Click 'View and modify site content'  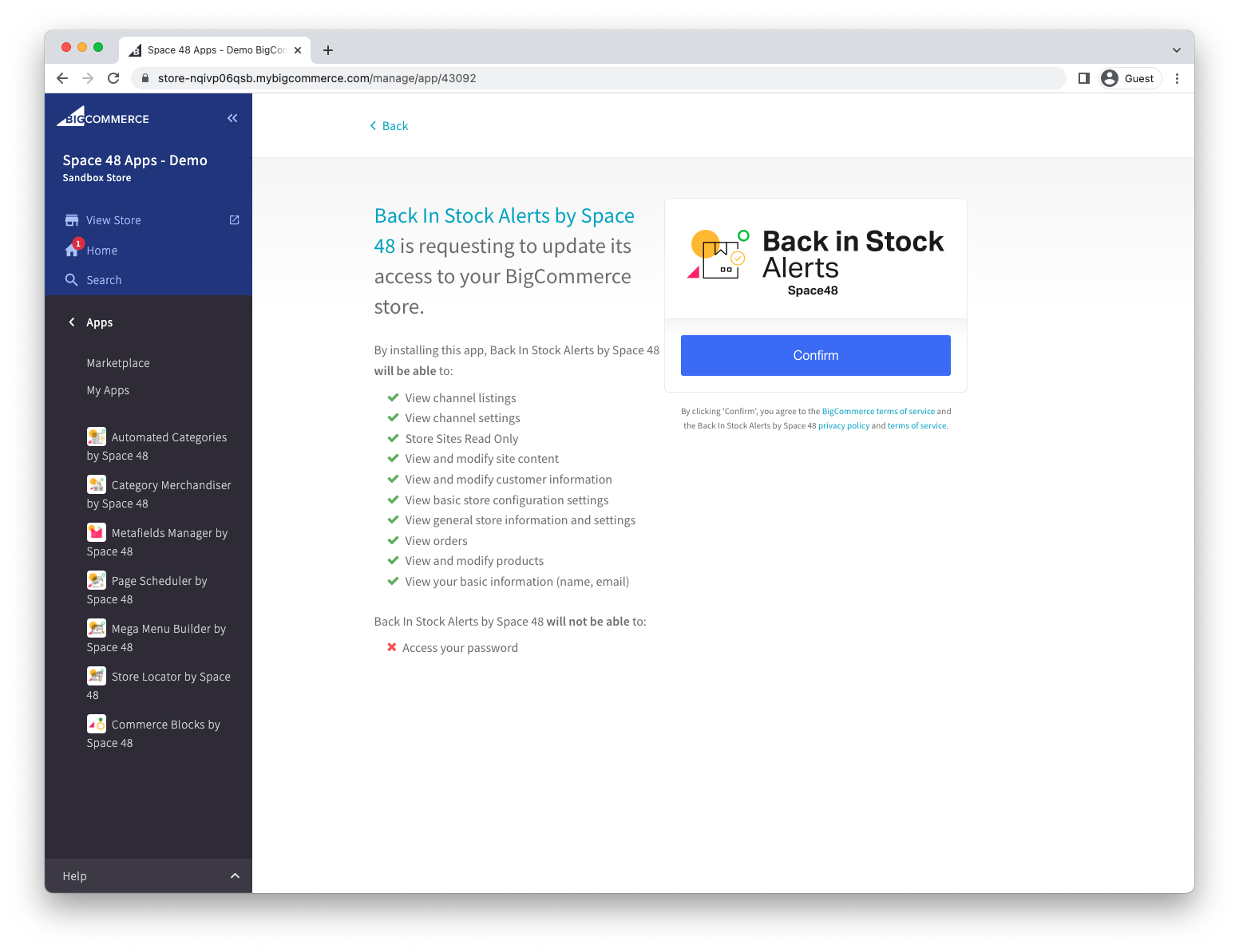coord(482,459)
